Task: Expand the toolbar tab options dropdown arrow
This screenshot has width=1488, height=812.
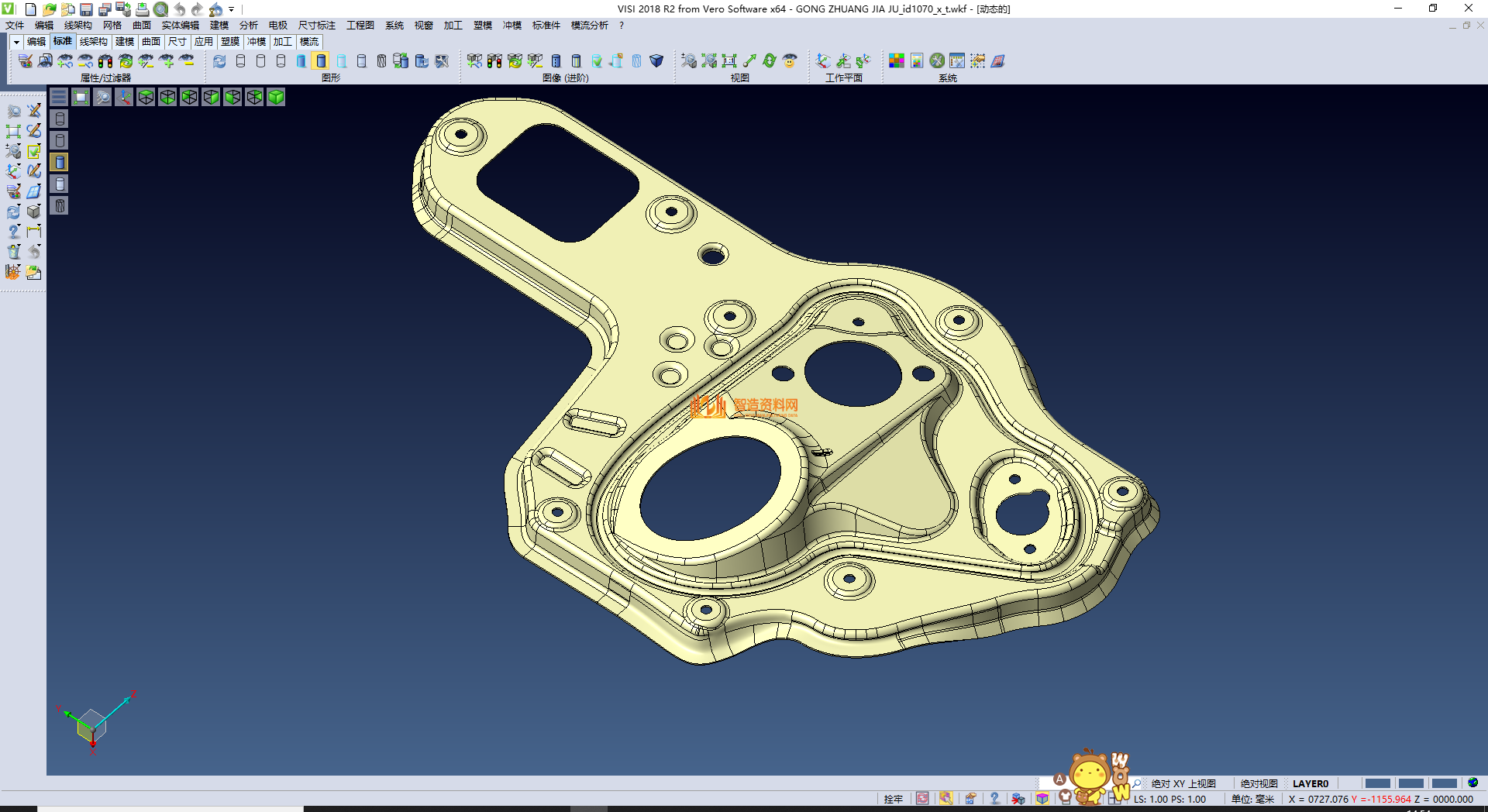Action: 16,42
